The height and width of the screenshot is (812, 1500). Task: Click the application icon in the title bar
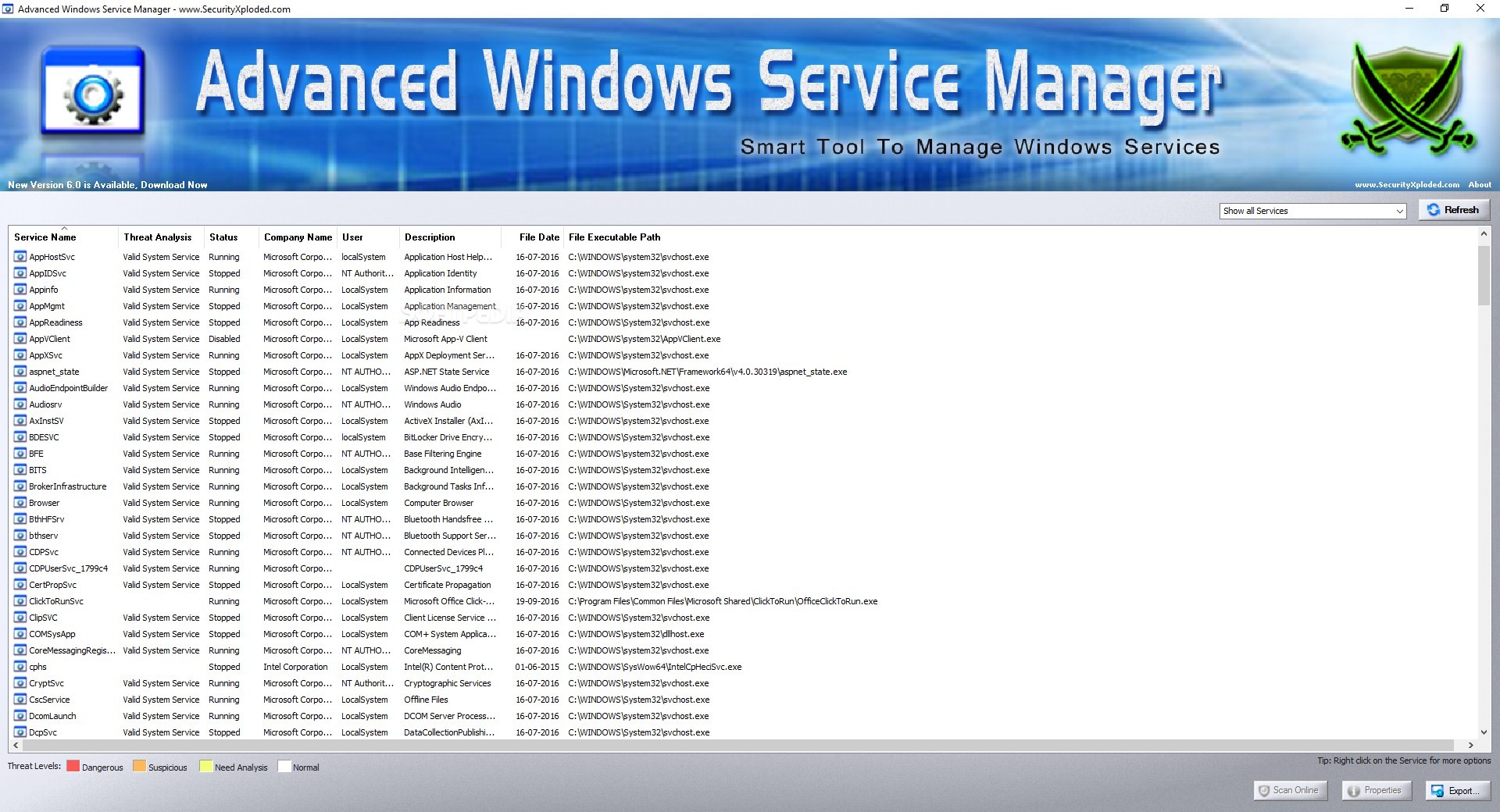tap(8, 9)
